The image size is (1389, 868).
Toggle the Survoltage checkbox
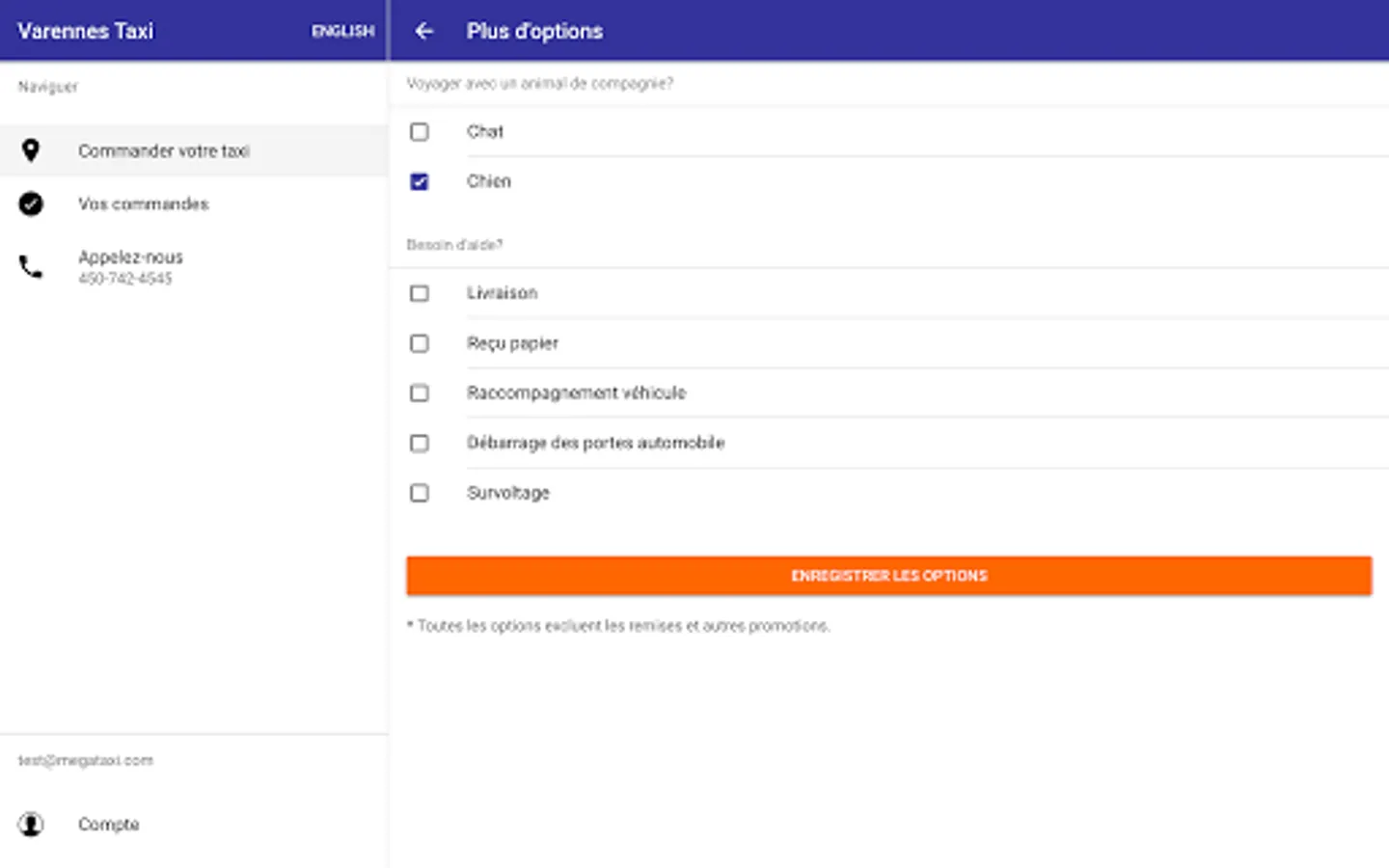pos(420,493)
